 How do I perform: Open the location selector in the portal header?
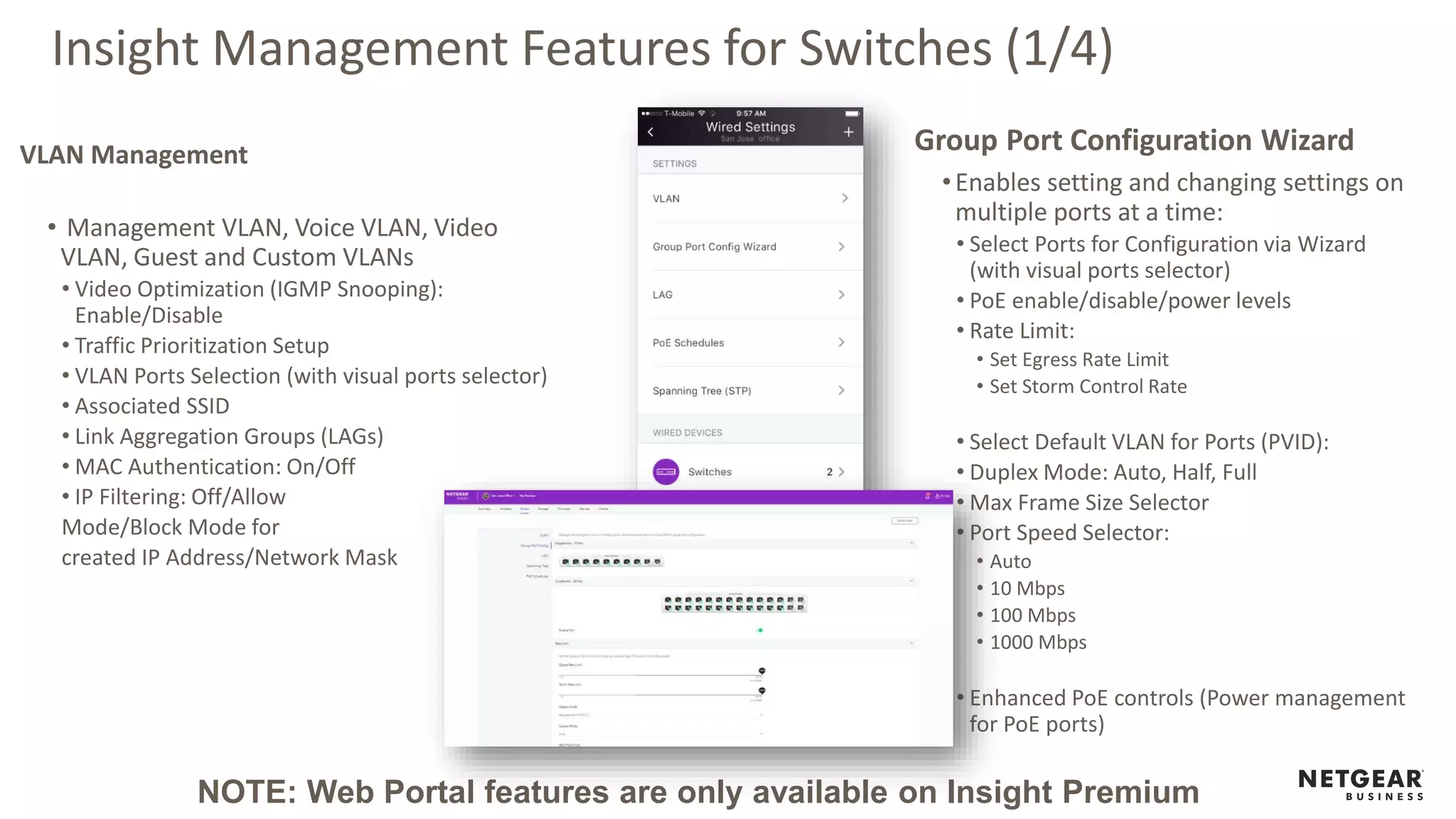(x=503, y=496)
